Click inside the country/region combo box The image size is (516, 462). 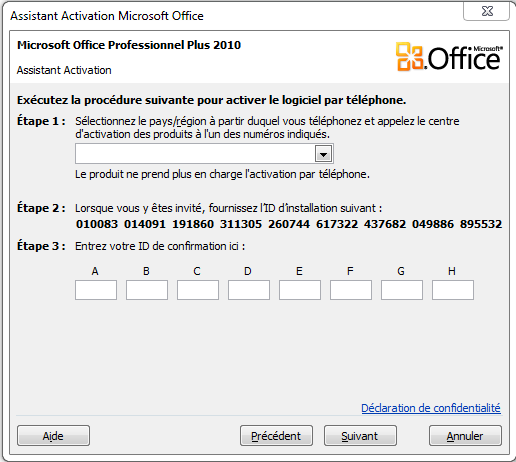(x=204, y=154)
